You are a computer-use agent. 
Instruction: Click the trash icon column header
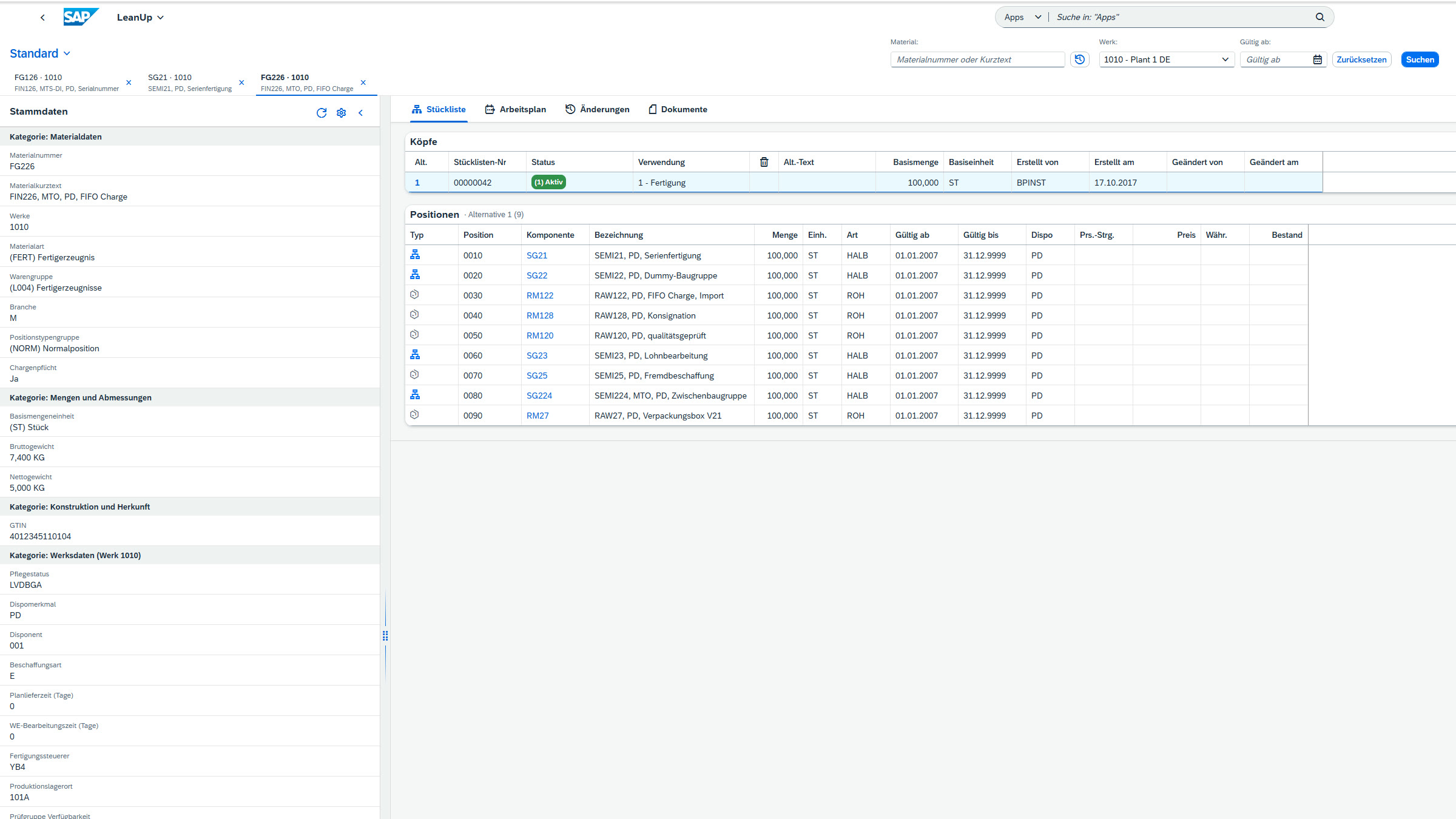[x=764, y=162]
